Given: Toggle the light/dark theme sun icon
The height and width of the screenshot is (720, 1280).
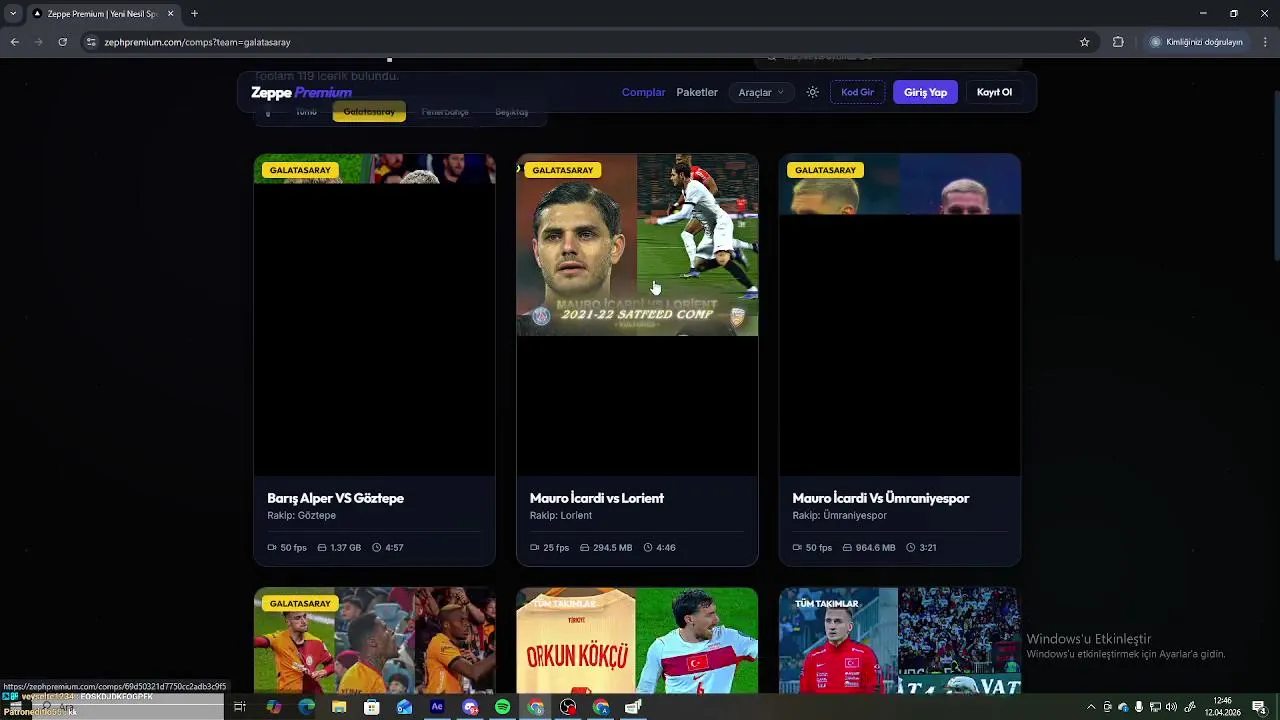Looking at the screenshot, I should [x=812, y=92].
